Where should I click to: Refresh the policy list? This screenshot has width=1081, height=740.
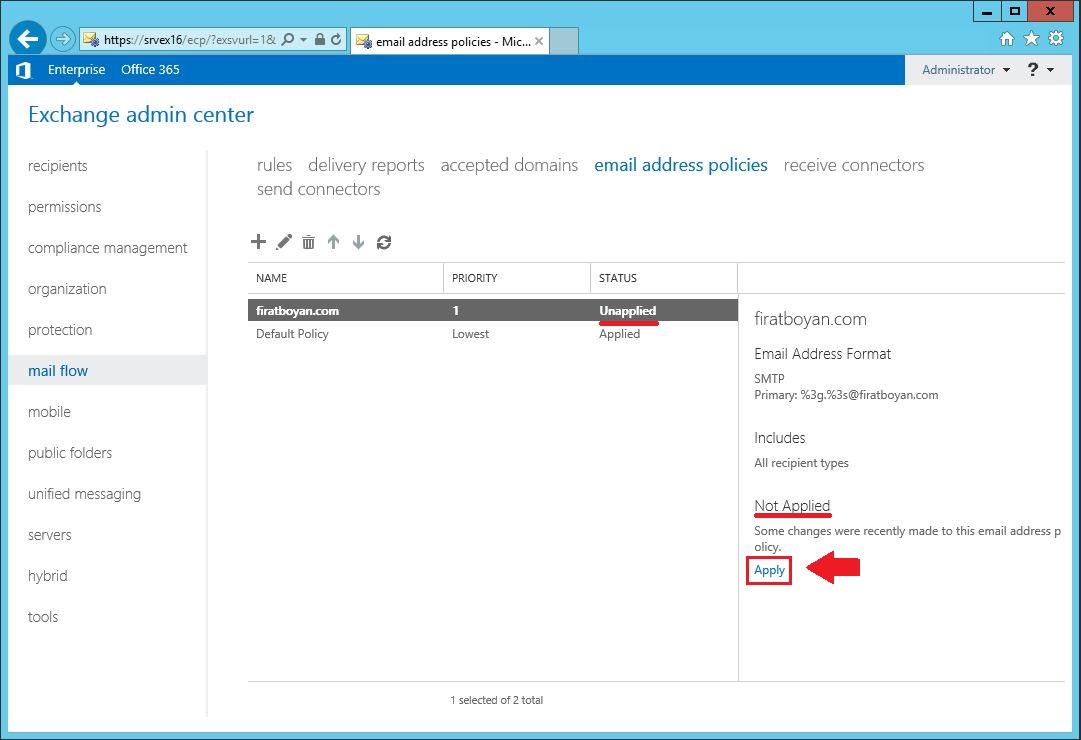coord(384,242)
